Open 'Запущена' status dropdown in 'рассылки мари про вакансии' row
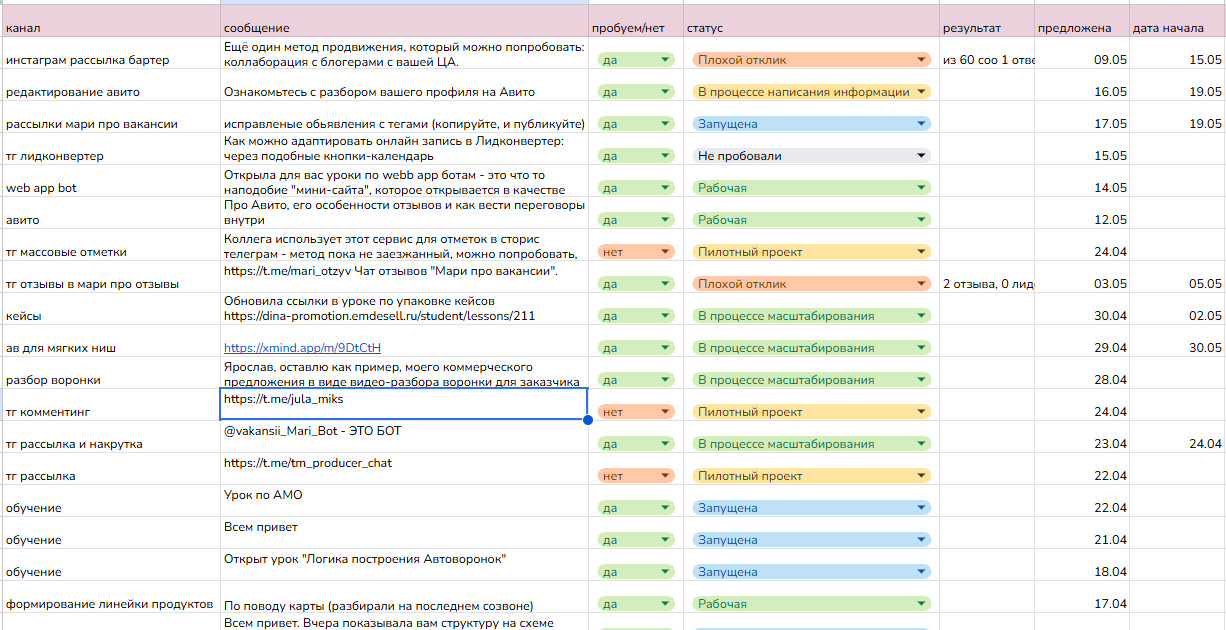The width and height of the screenshot is (1226, 630). click(921, 124)
